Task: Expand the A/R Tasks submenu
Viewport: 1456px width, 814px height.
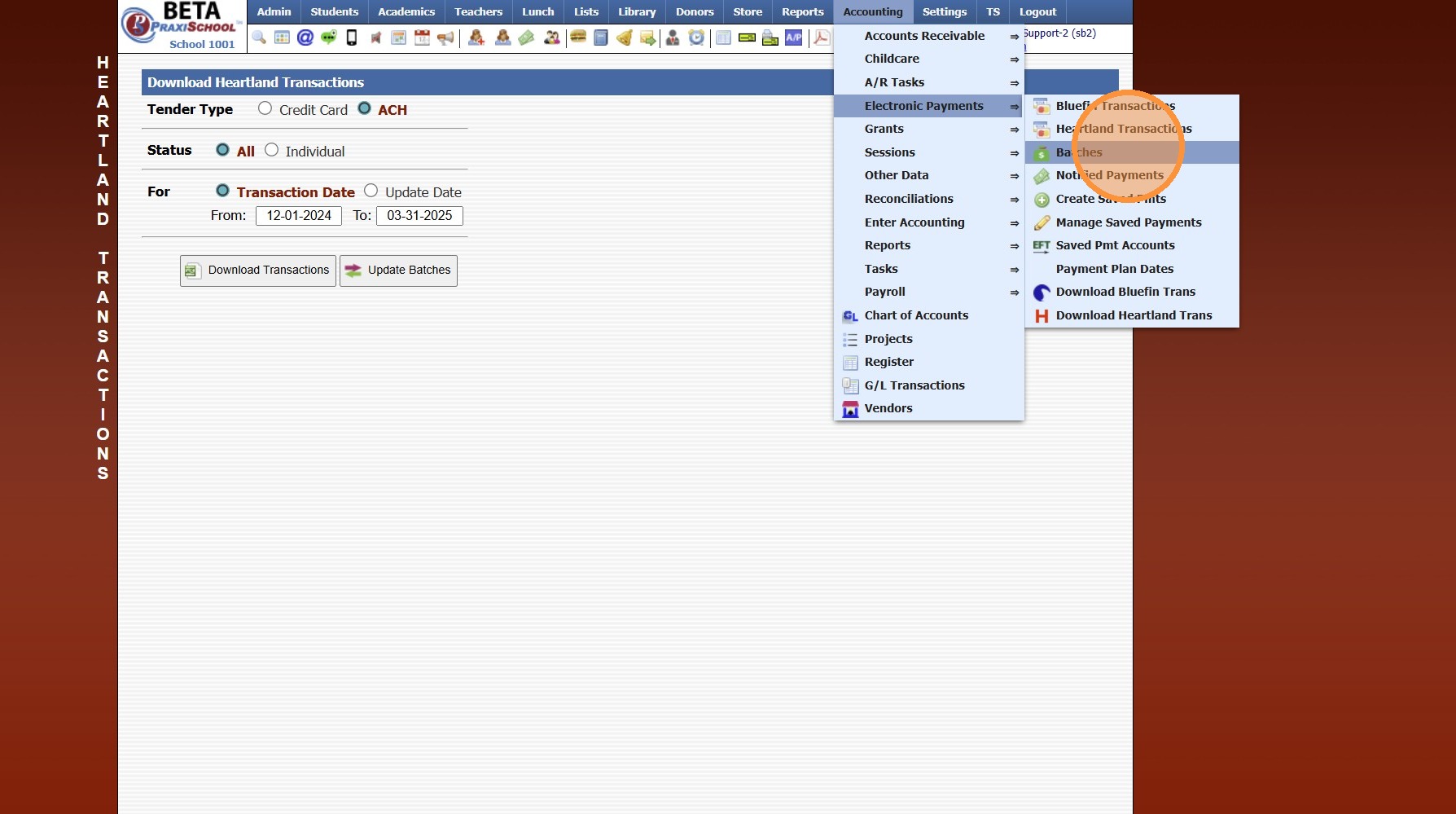Action: (928, 82)
